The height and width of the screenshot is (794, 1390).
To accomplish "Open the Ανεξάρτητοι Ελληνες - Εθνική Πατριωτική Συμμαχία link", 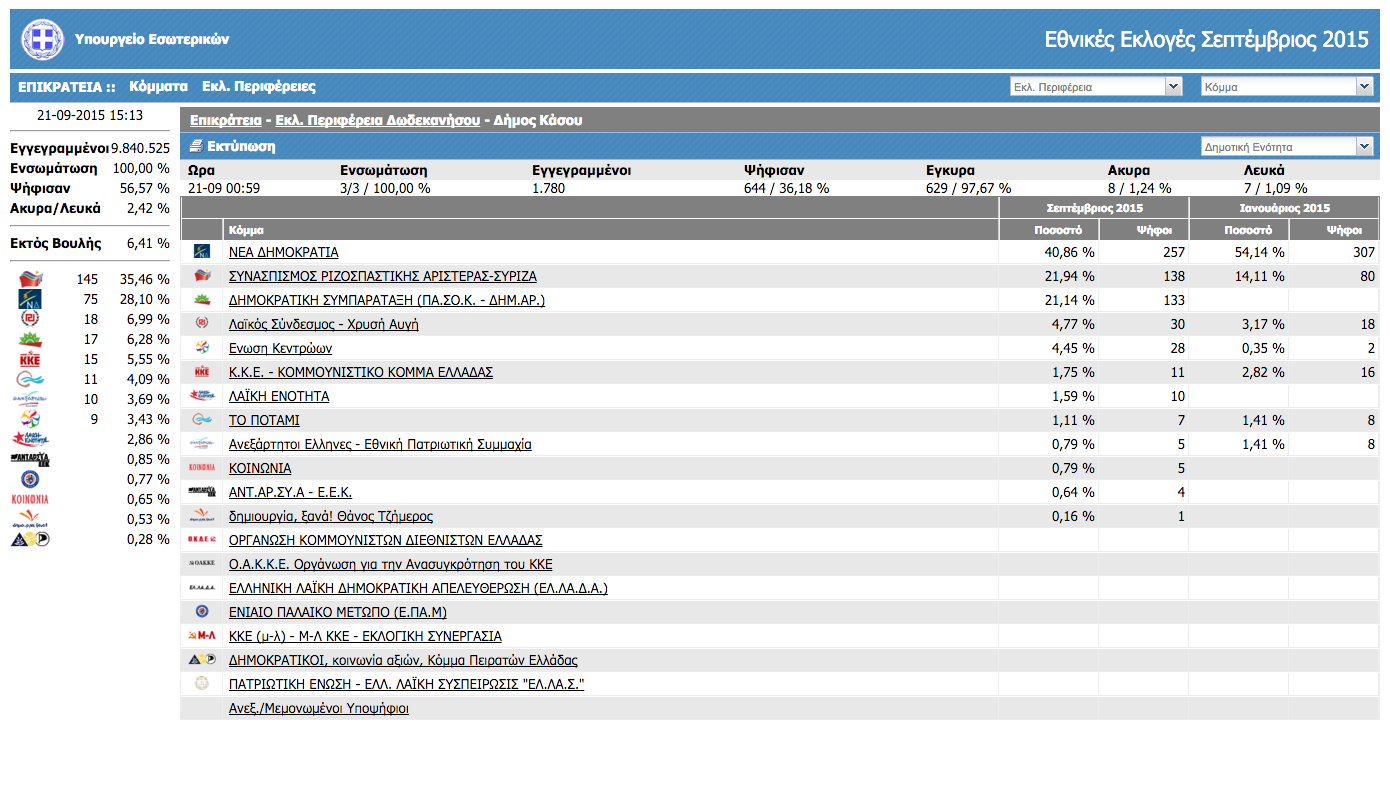I will tap(380, 444).
